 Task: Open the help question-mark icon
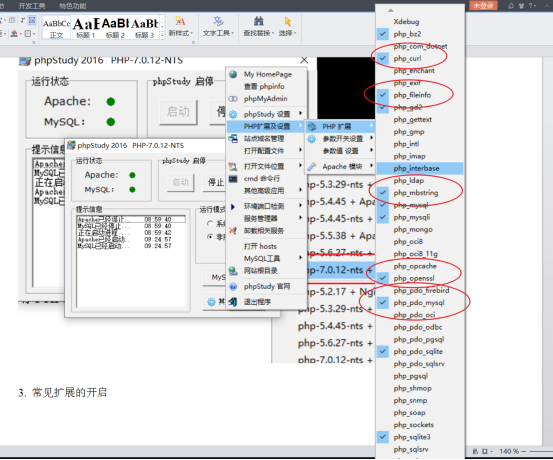click(530, 6)
